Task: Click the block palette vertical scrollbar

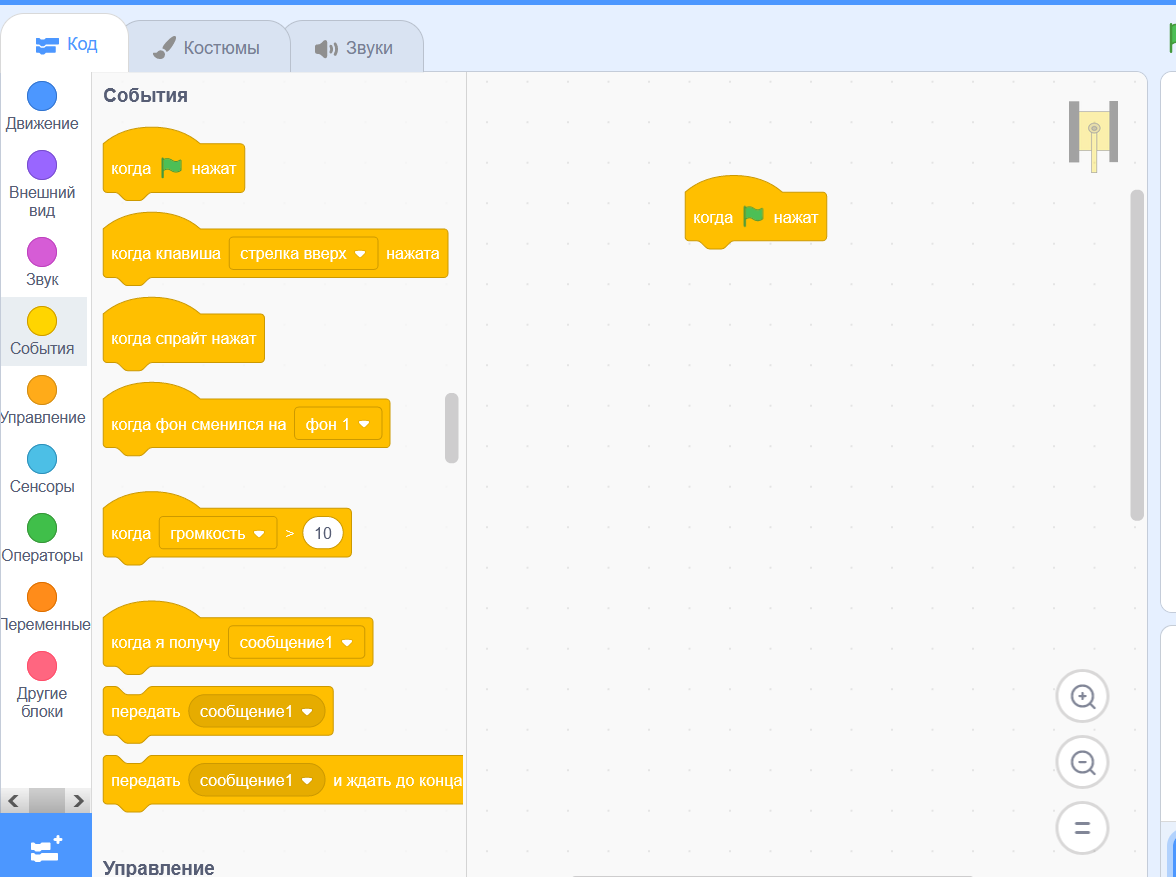Action: [x=452, y=428]
